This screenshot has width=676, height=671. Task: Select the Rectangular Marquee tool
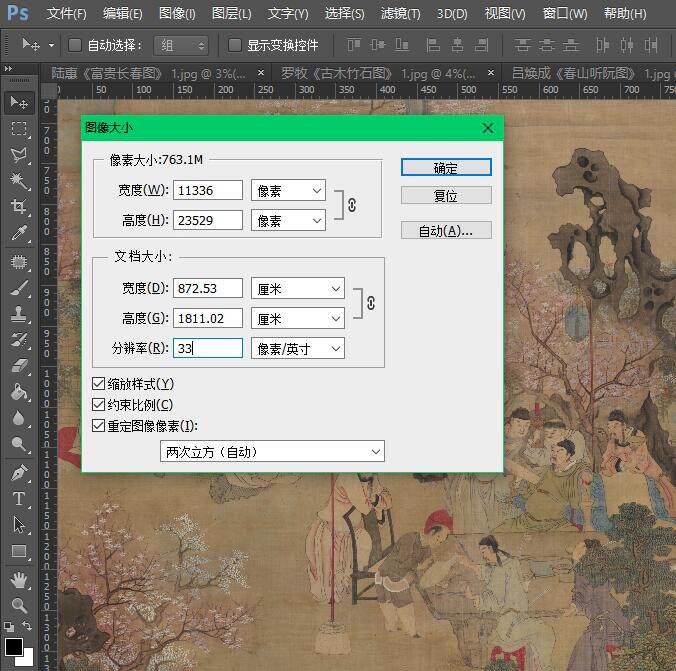19,129
